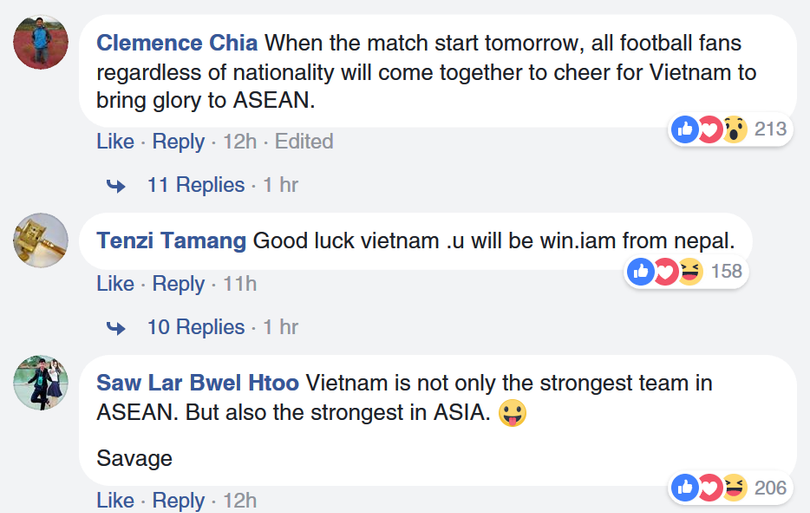Viewport: 810px width, 513px height.
Task: Click Tenzi Tamang's profile avatar
Action: [x=40, y=240]
